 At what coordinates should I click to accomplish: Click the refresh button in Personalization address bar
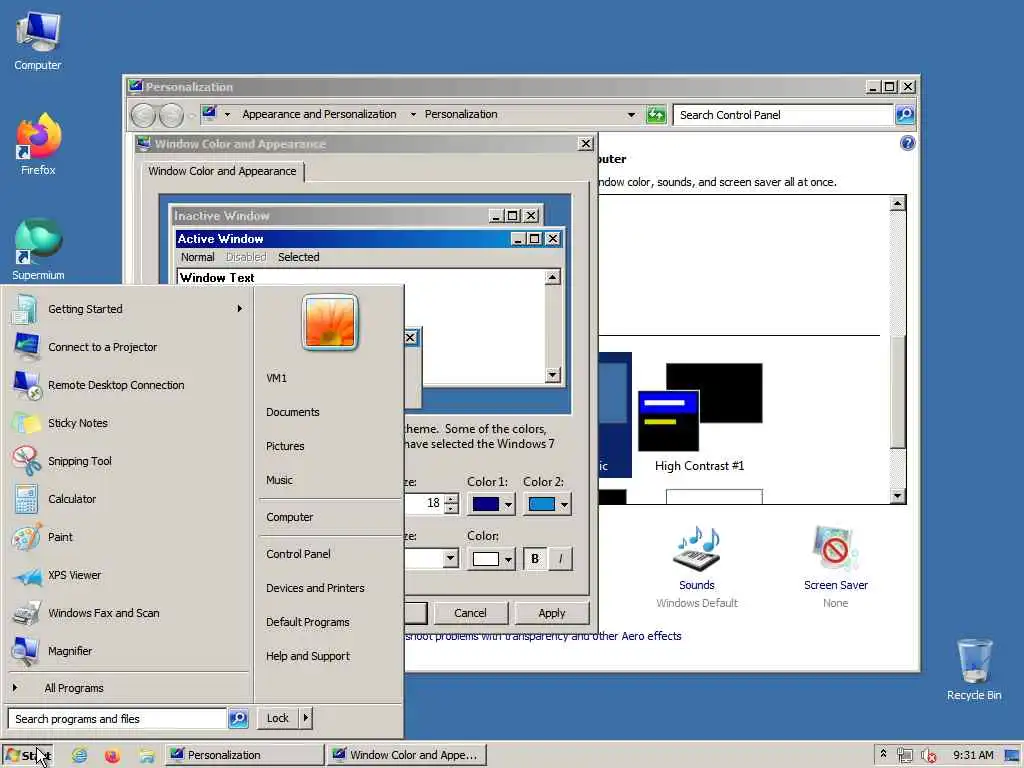click(656, 115)
